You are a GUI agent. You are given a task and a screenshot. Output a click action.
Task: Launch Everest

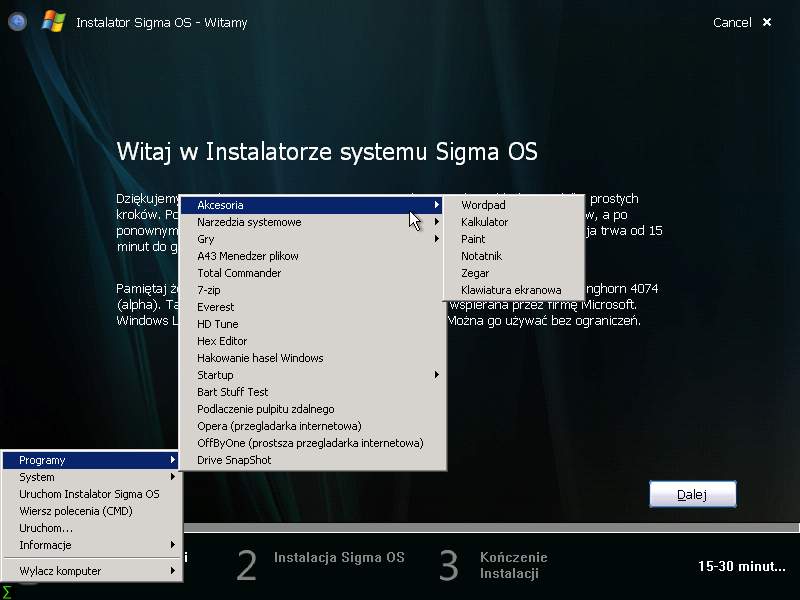pos(312,307)
